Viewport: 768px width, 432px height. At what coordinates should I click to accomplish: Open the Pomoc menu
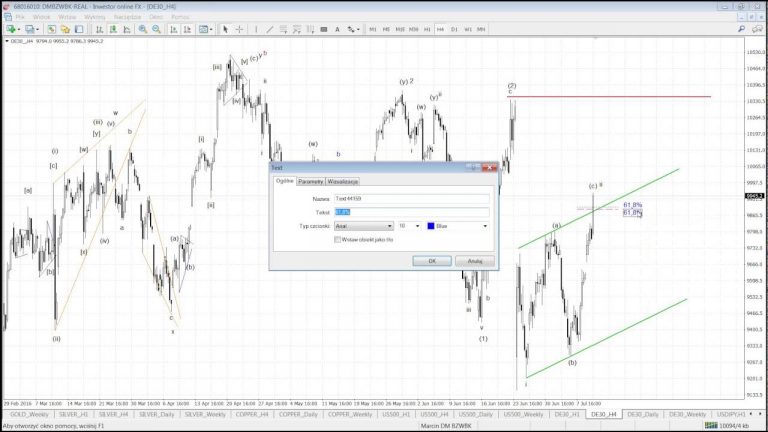point(180,17)
